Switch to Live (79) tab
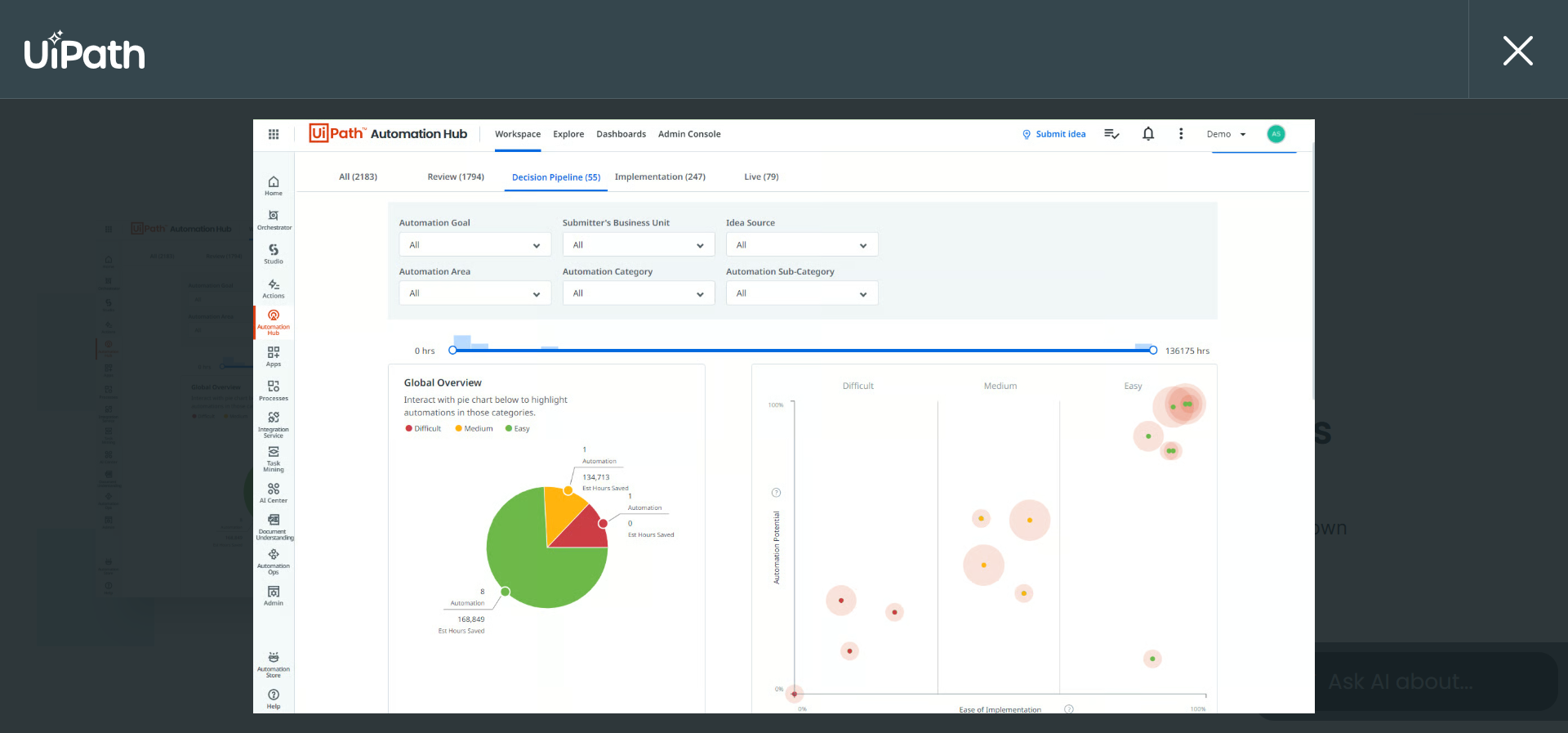Image resolution: width=1568 pixels, height=733 pixels. tap(761, 177)
